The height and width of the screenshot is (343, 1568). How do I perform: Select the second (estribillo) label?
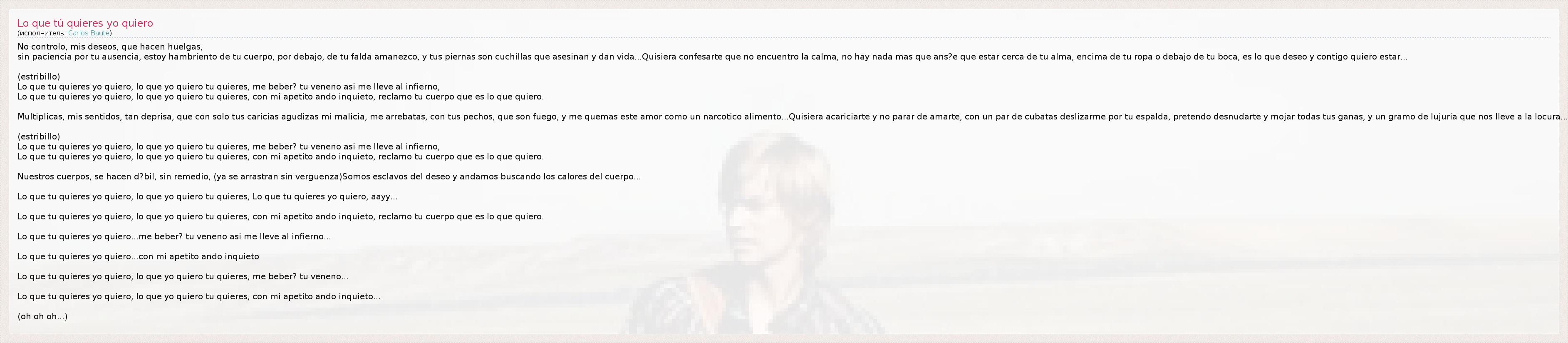39,137
